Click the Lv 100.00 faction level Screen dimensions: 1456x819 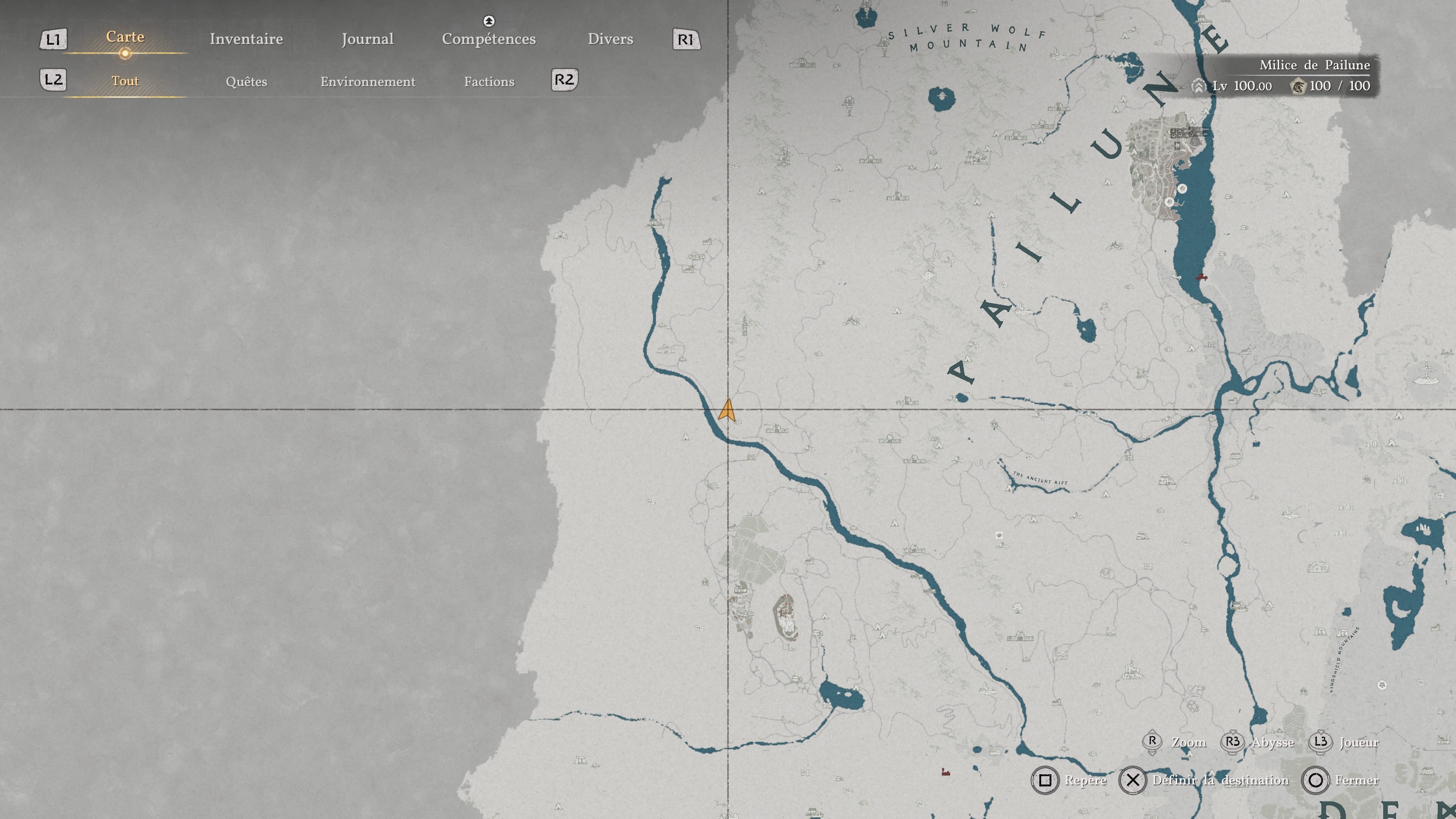click(1242, 86)
